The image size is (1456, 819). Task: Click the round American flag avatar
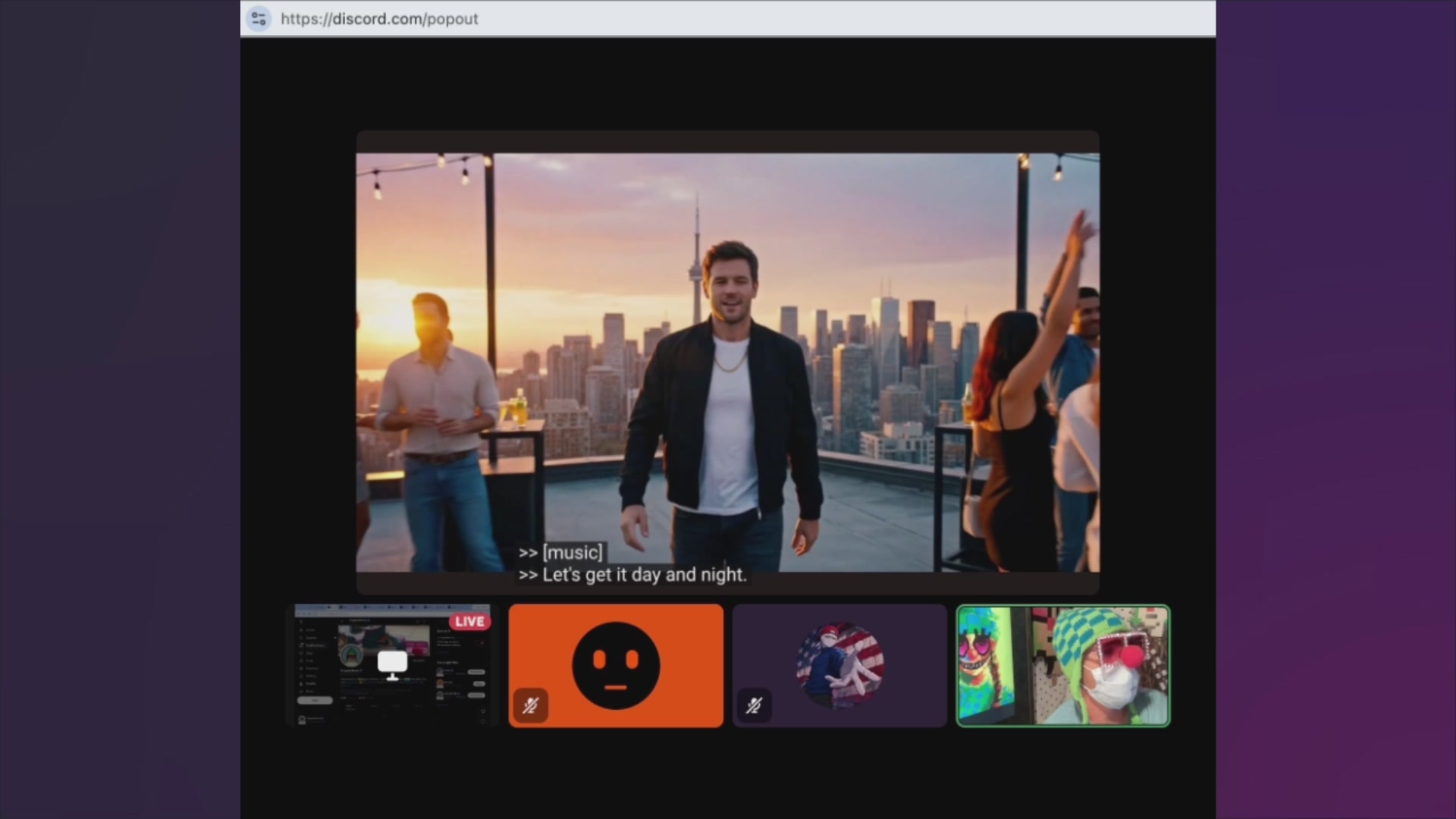point(839,666)
